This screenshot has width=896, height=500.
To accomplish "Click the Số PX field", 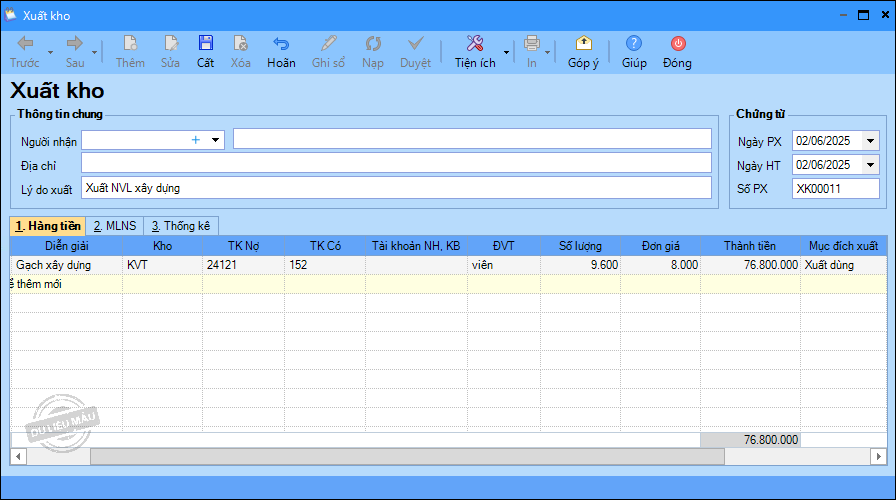I will click(x=835, y=189).
